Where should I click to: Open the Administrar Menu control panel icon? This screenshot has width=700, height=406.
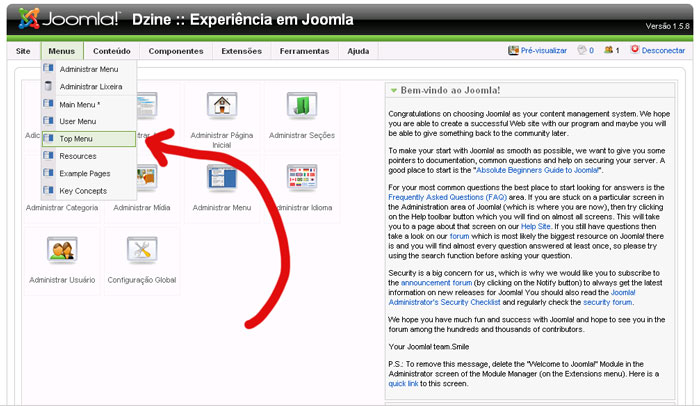pyautogui.click(x=222, y=178)
